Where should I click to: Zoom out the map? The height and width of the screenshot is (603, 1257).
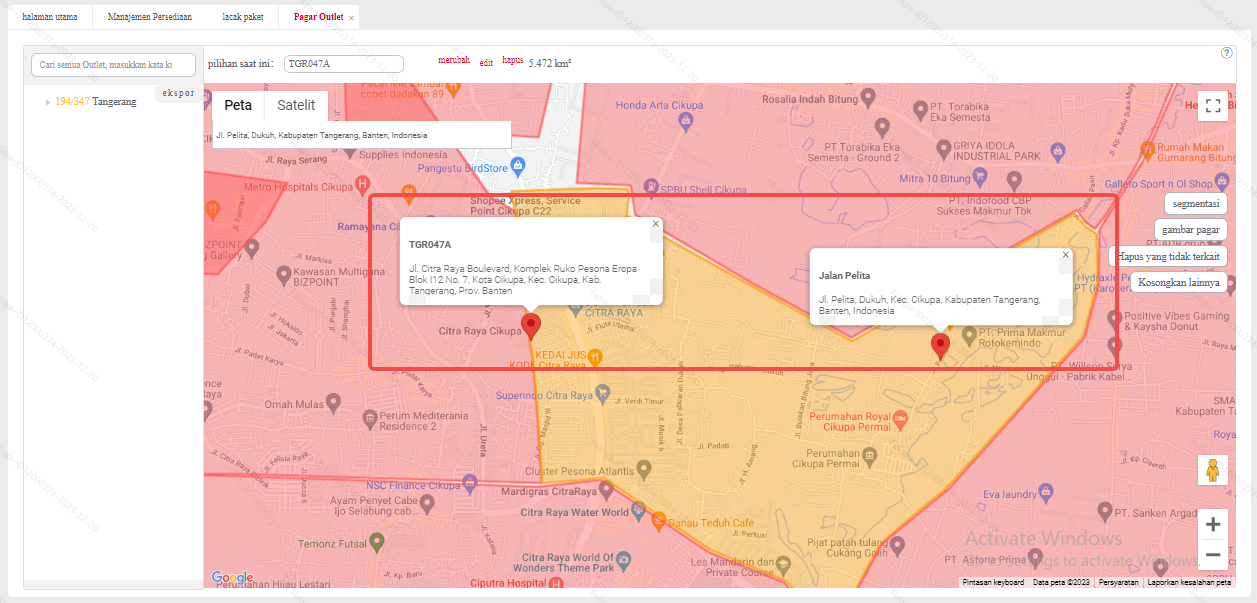click(x=1213, y=554)
